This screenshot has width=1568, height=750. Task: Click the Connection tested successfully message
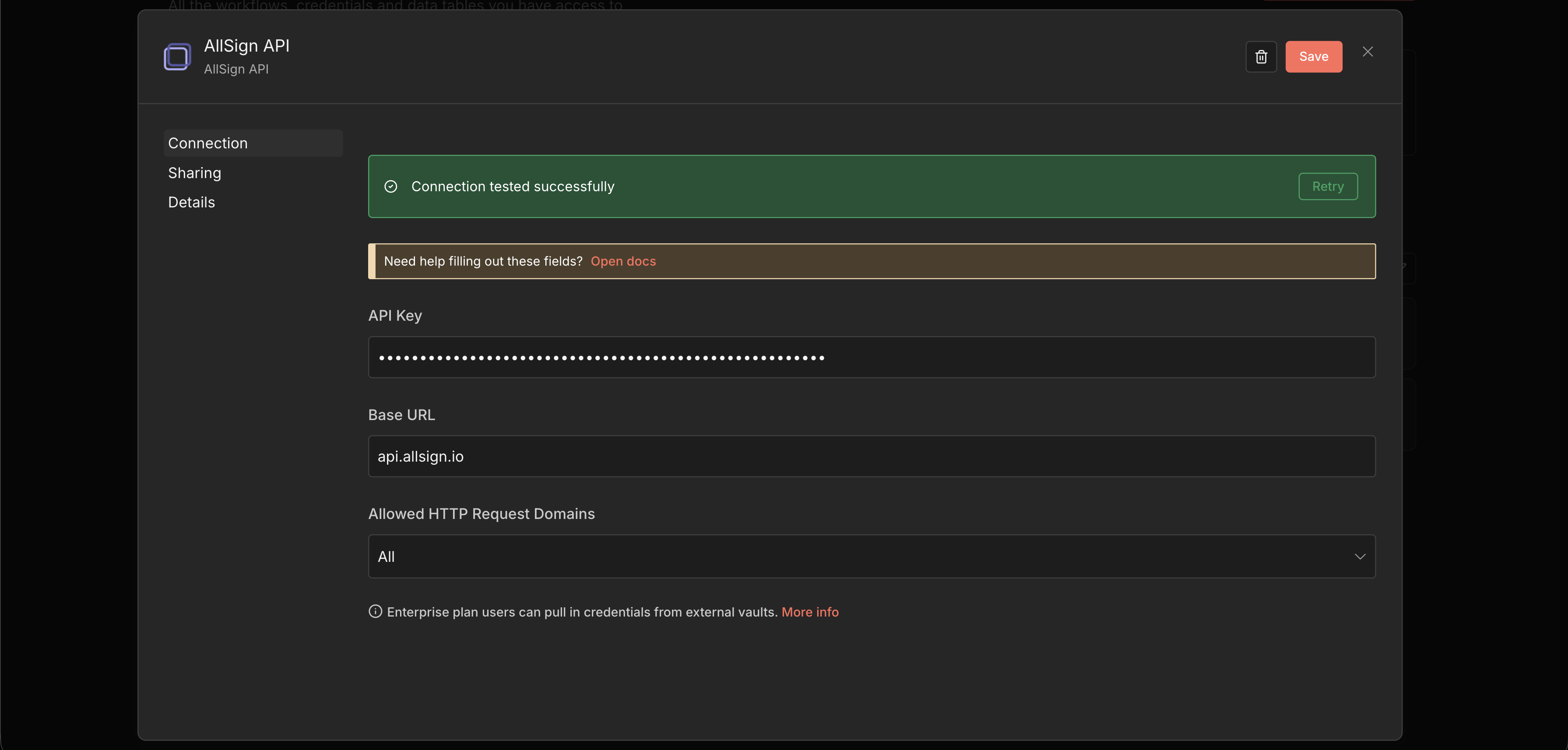pyautogui.click(x=513, y=187)
